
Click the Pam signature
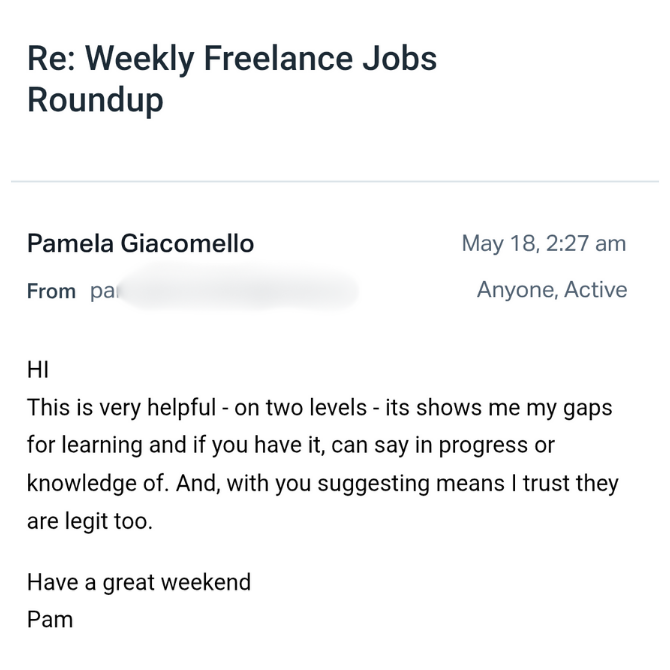tap(50, 619)
